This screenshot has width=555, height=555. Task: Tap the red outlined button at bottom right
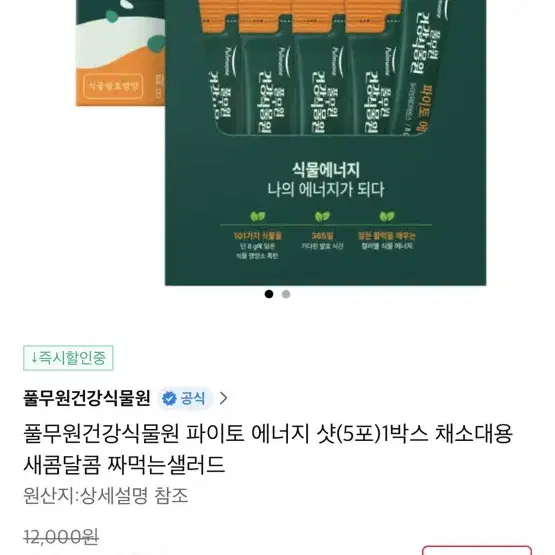point(477,550)
